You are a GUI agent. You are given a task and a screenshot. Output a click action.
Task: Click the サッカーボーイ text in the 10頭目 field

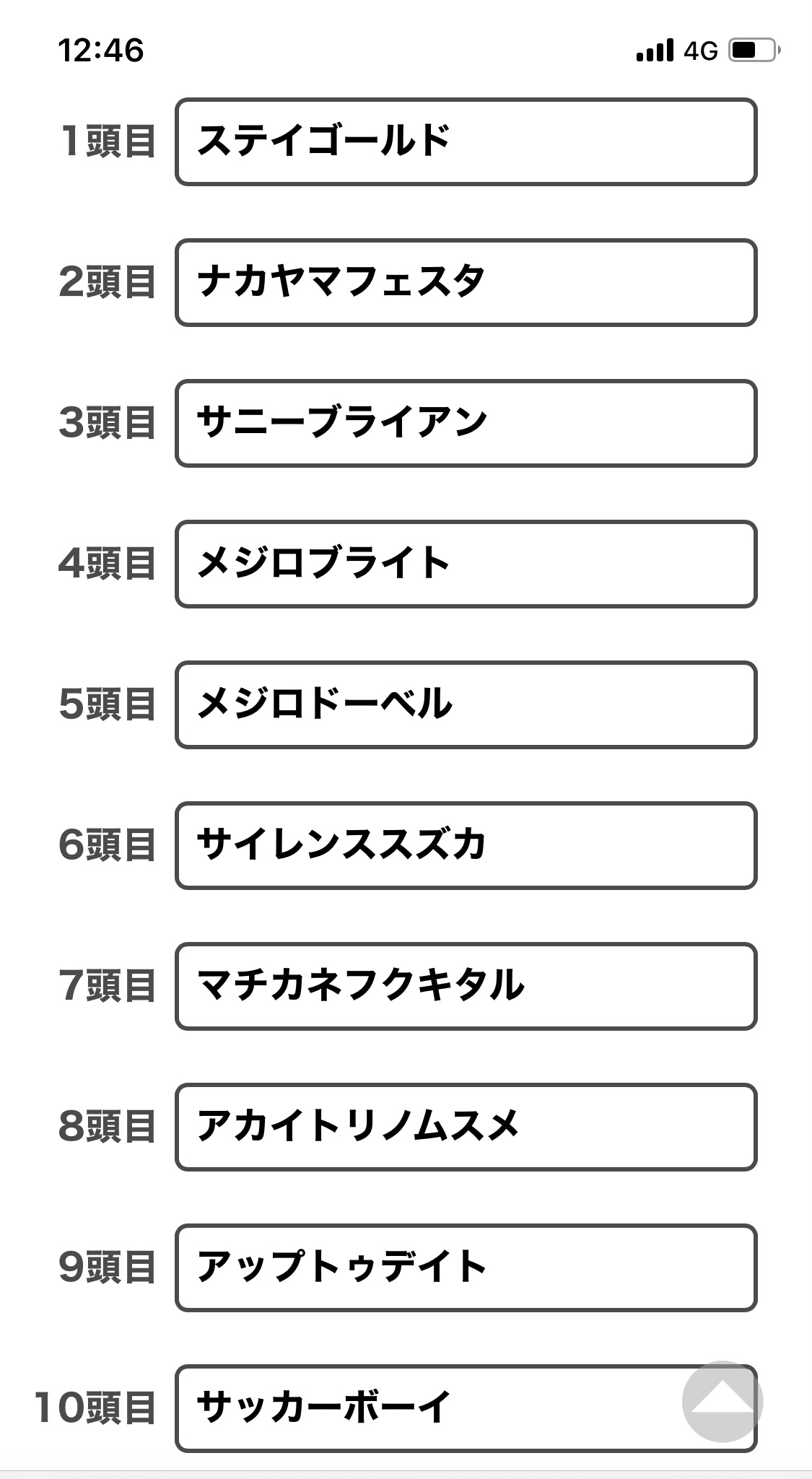tap(324, 1407)
